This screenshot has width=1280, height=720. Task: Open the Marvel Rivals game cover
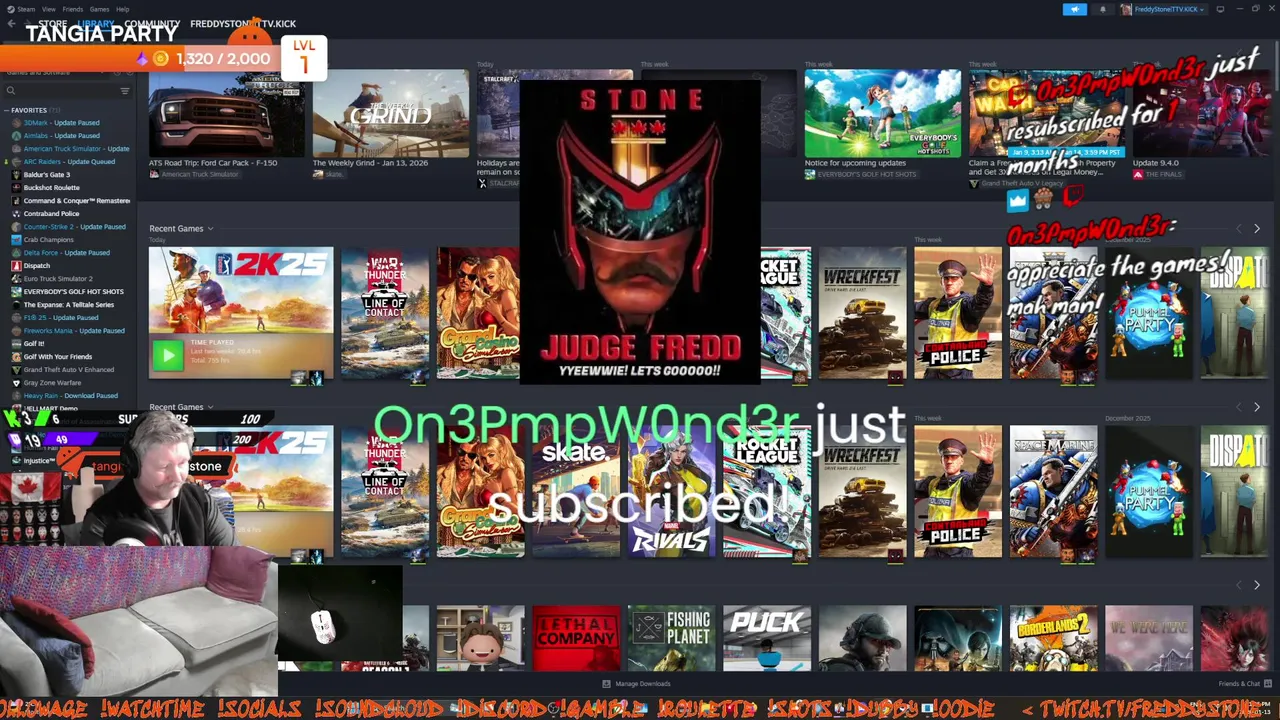pyautogui.click(x=671, y=492)
